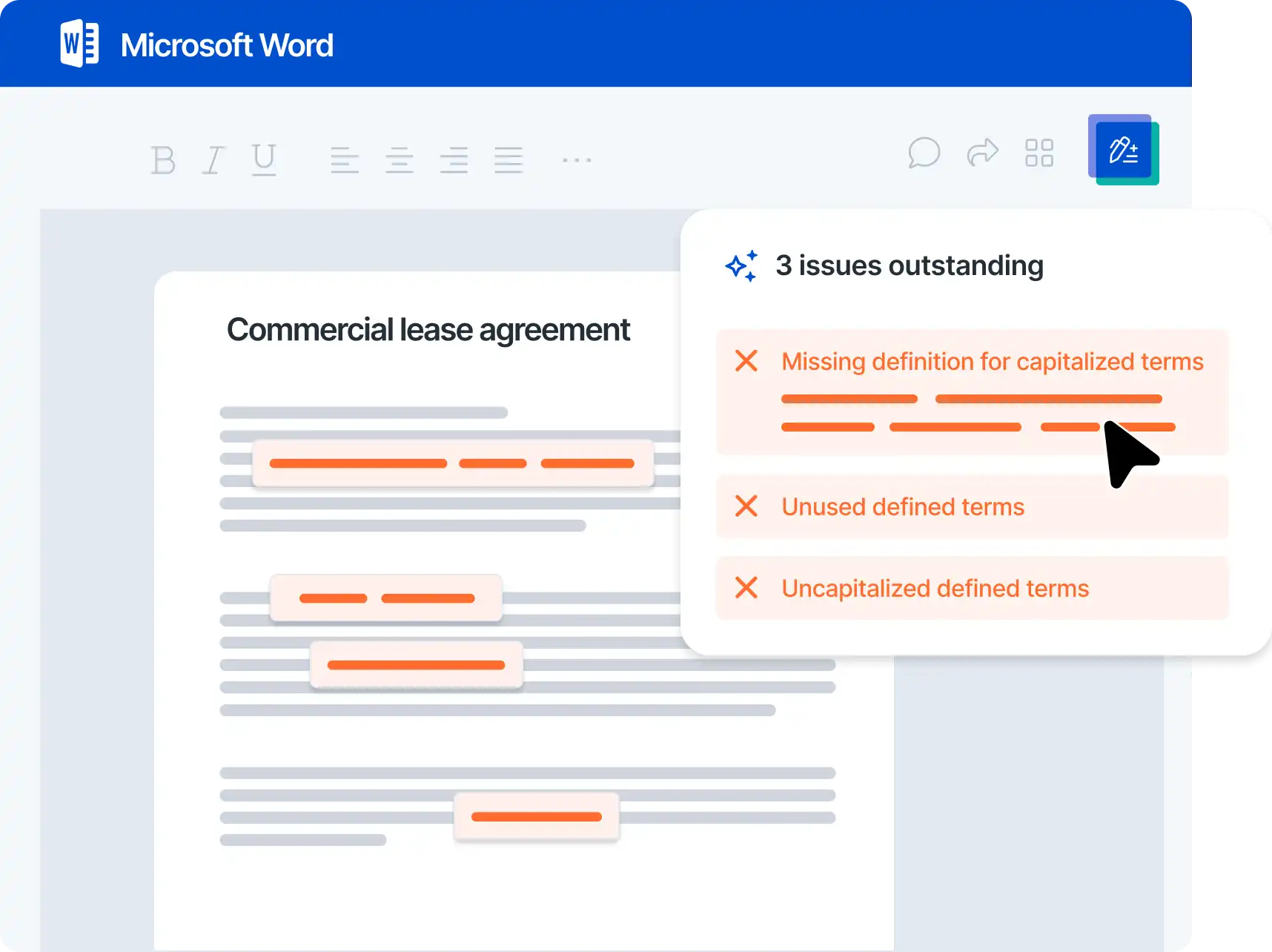Click the sparkle icon beside issues outstanding

[742, 266]
